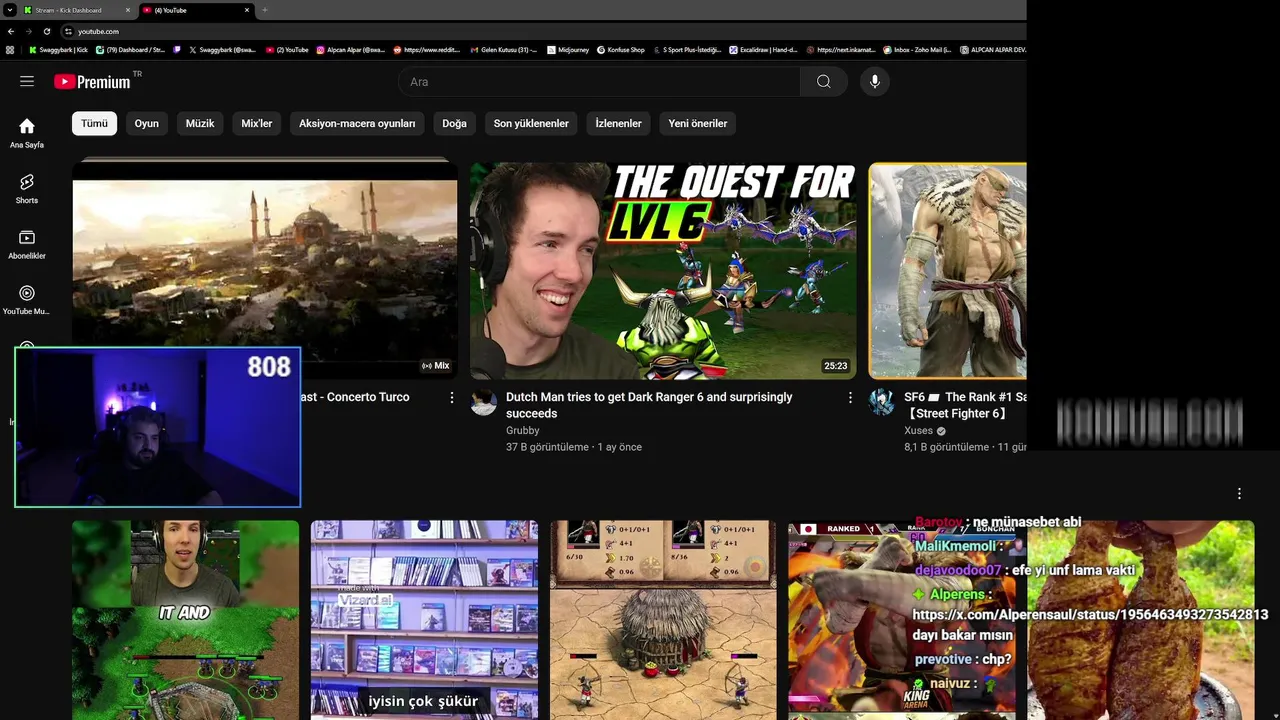Open Ana Sayfa in the sidebar
Viewport: 1280px width, 720px height.
(27, 133)
